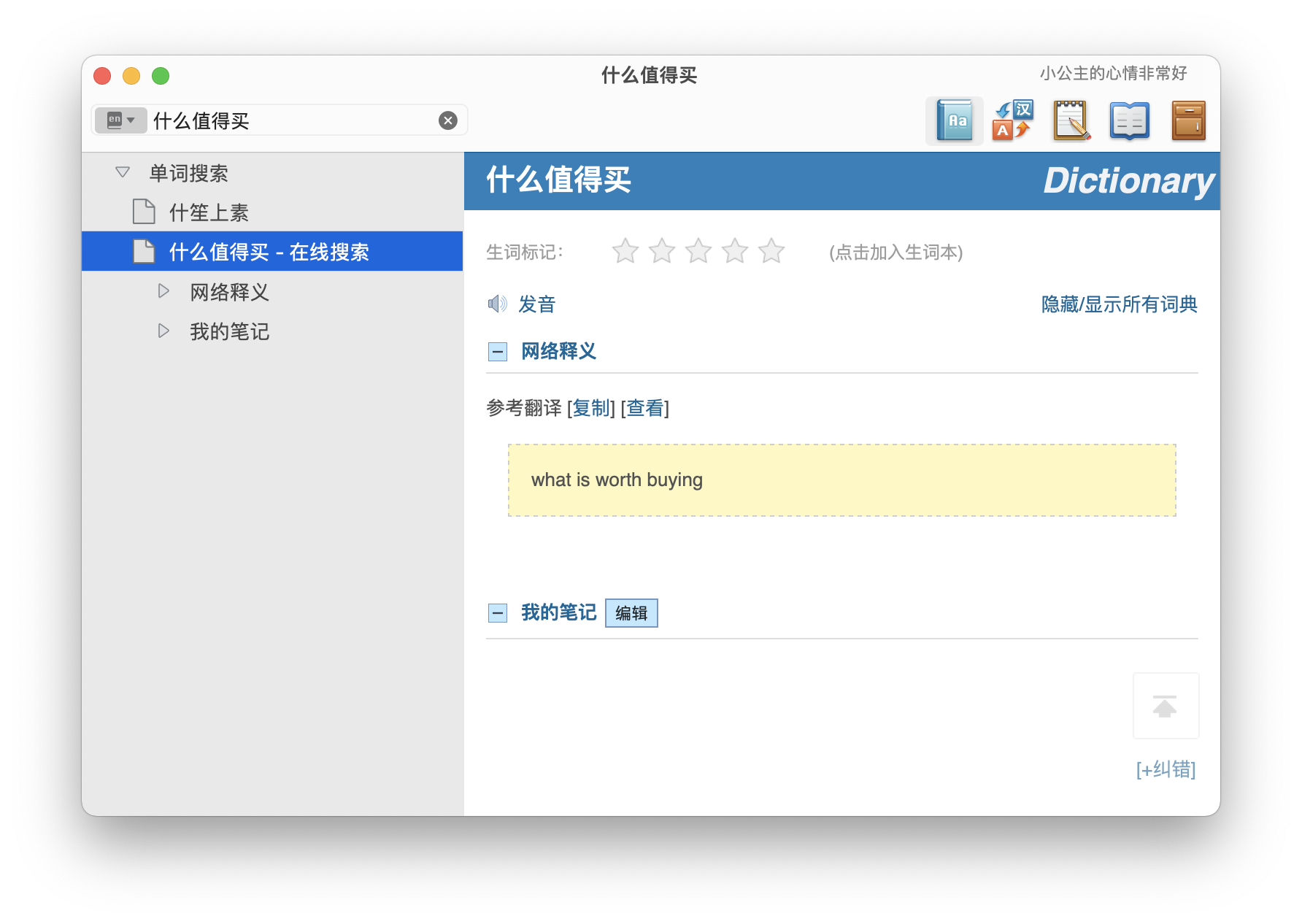
Task: Close the window with the red button
Action: [102, 76]
